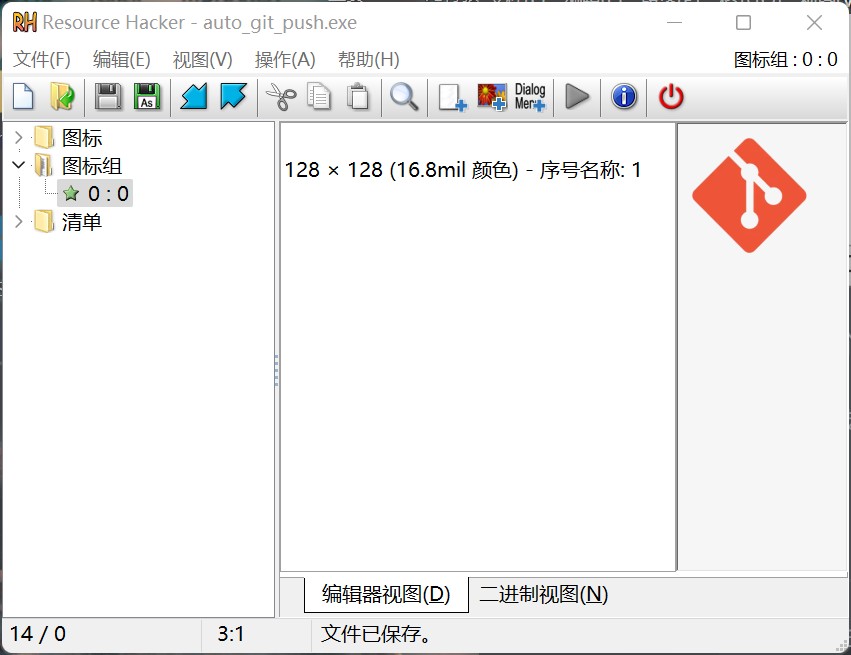Screen dimensions: 851x655
Task: Select the 图标 tree folder
Action: 82,138
